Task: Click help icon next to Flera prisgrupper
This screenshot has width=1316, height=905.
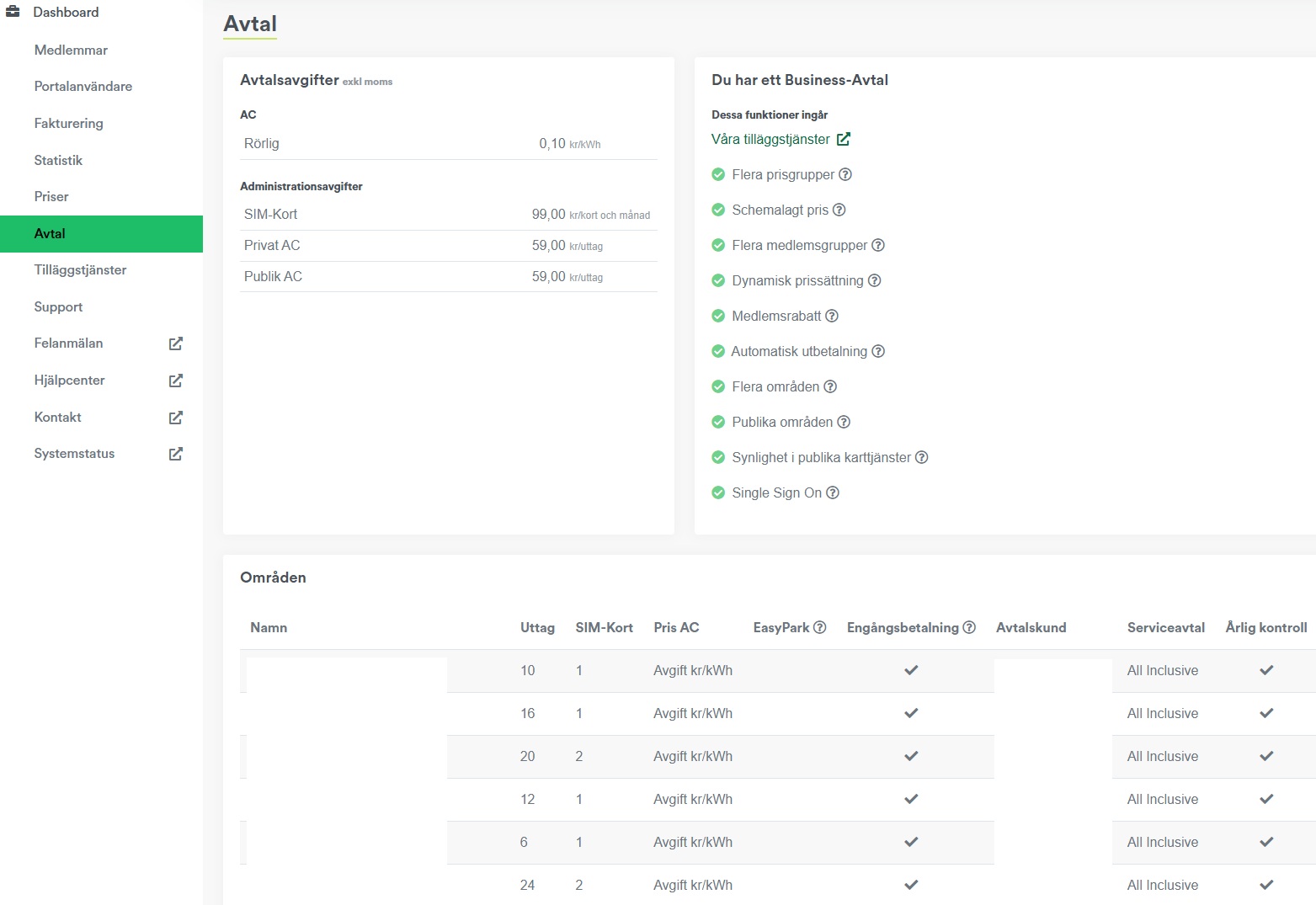Action: (845, 174)
